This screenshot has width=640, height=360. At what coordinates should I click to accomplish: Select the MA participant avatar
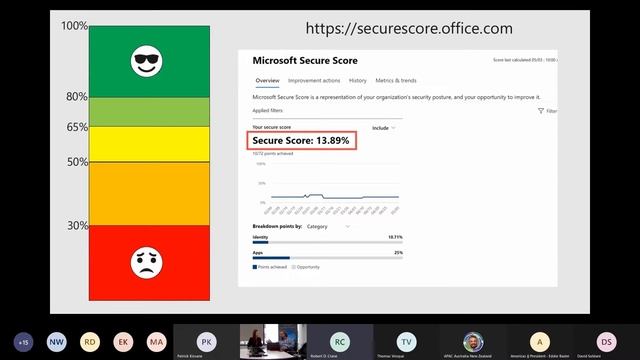(156, 342)
